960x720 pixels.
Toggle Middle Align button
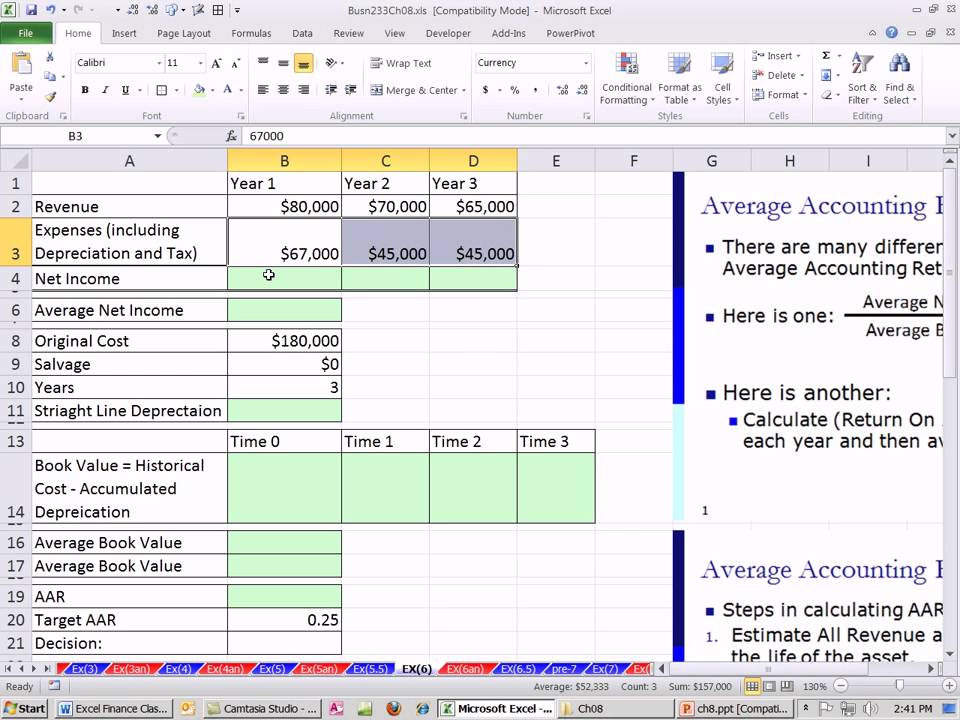[x=283, y=62]
